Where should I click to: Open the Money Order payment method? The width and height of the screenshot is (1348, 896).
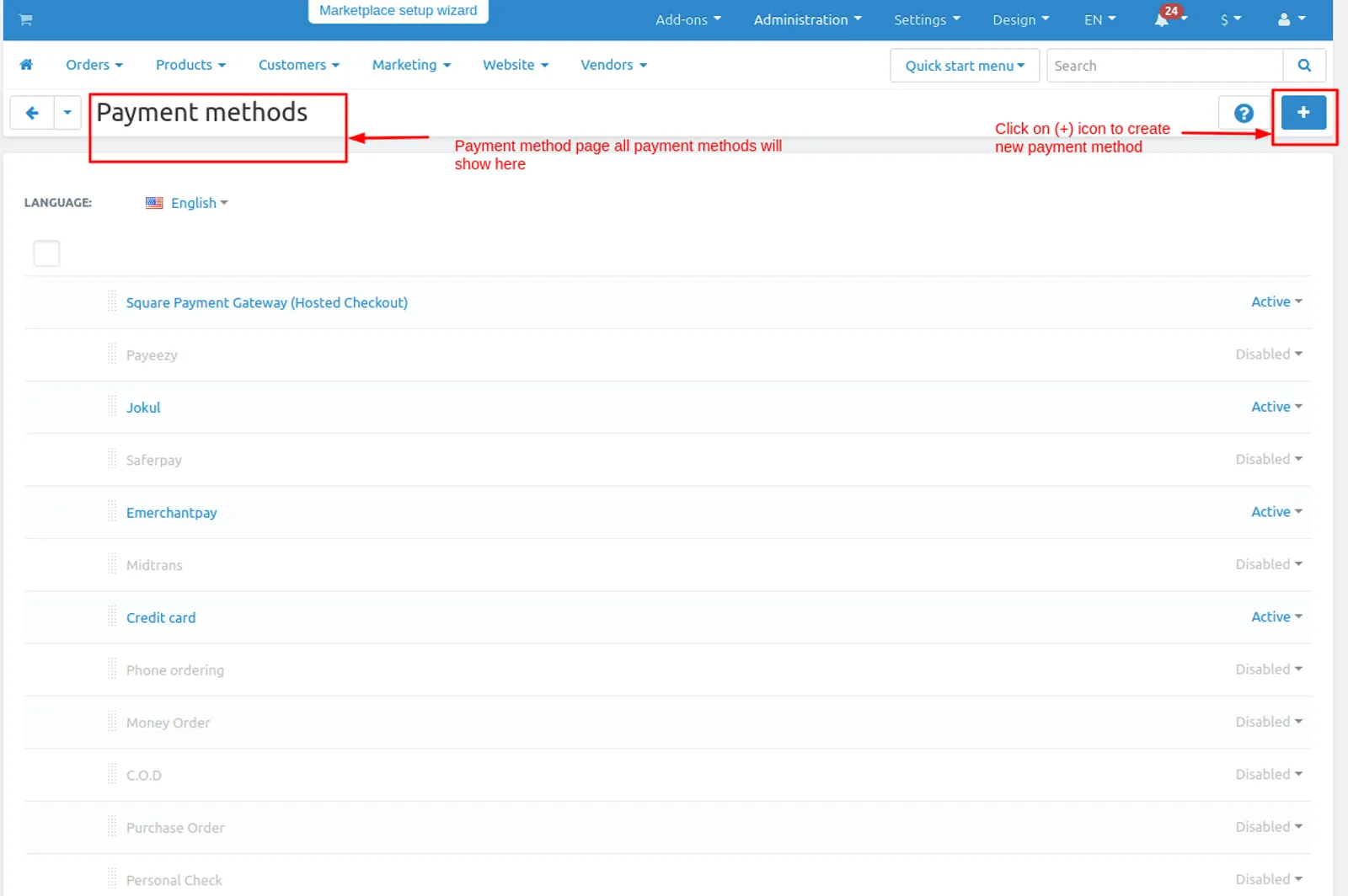click(168, 723)
